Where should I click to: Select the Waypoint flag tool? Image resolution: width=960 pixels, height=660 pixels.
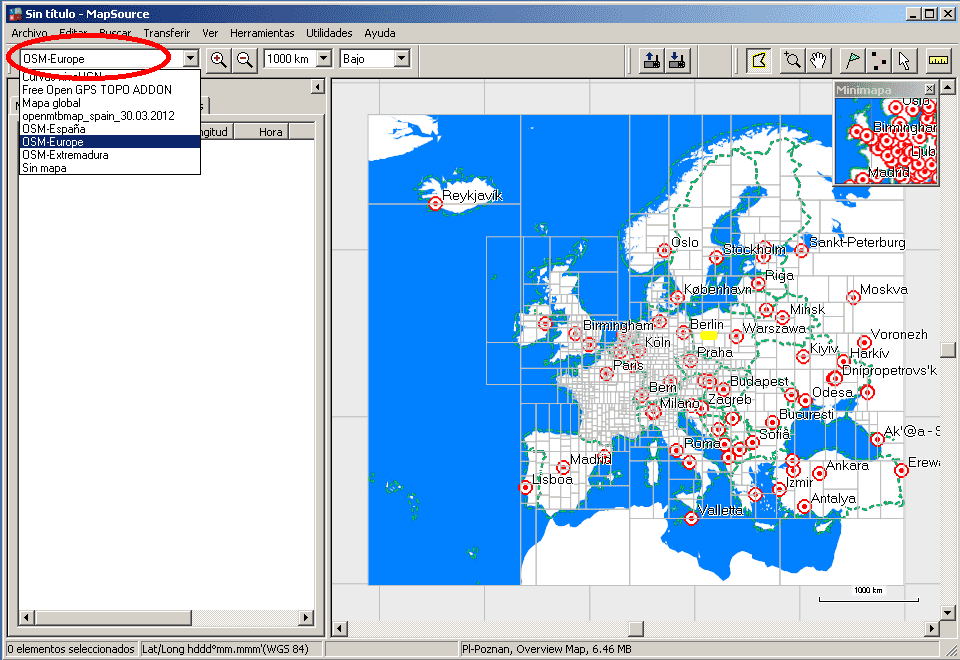[852, 60]
